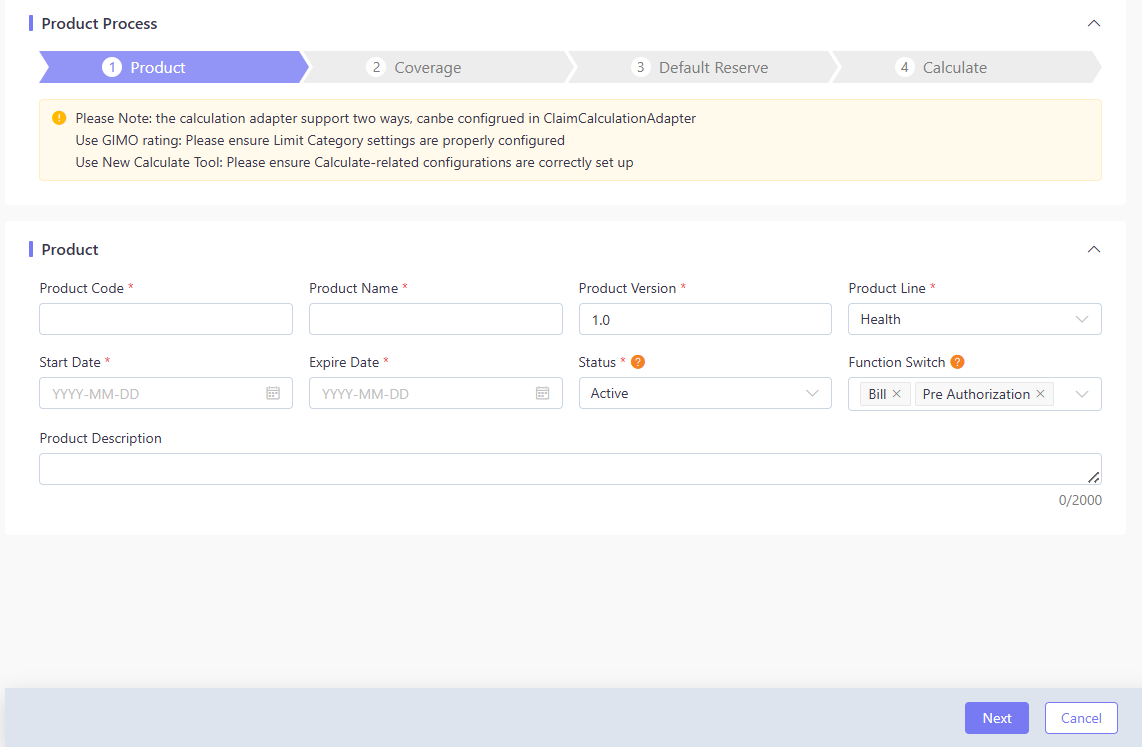Click the Start Date input
The height and width of the screenshot is (747, 1142).
[166, 393]
